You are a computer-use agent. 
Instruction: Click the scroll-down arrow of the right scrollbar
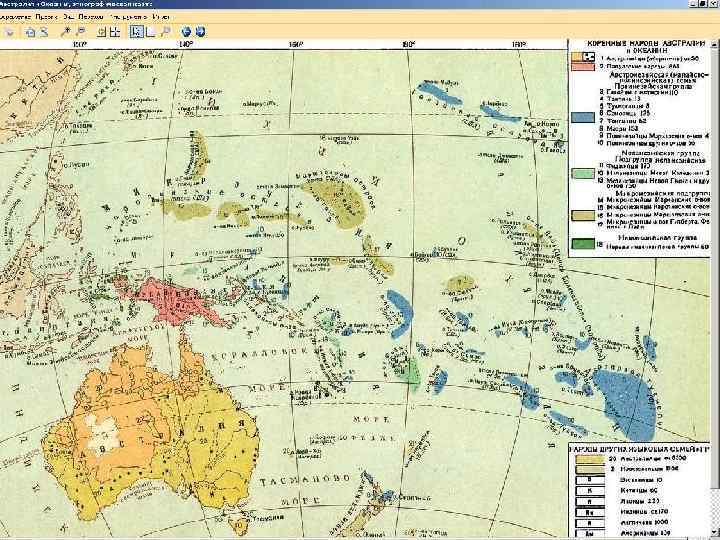click(x=714, y=531)
